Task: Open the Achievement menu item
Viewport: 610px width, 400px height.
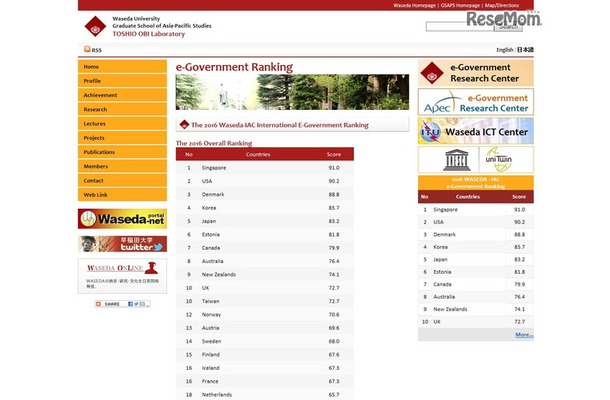Action: [122, 95]
